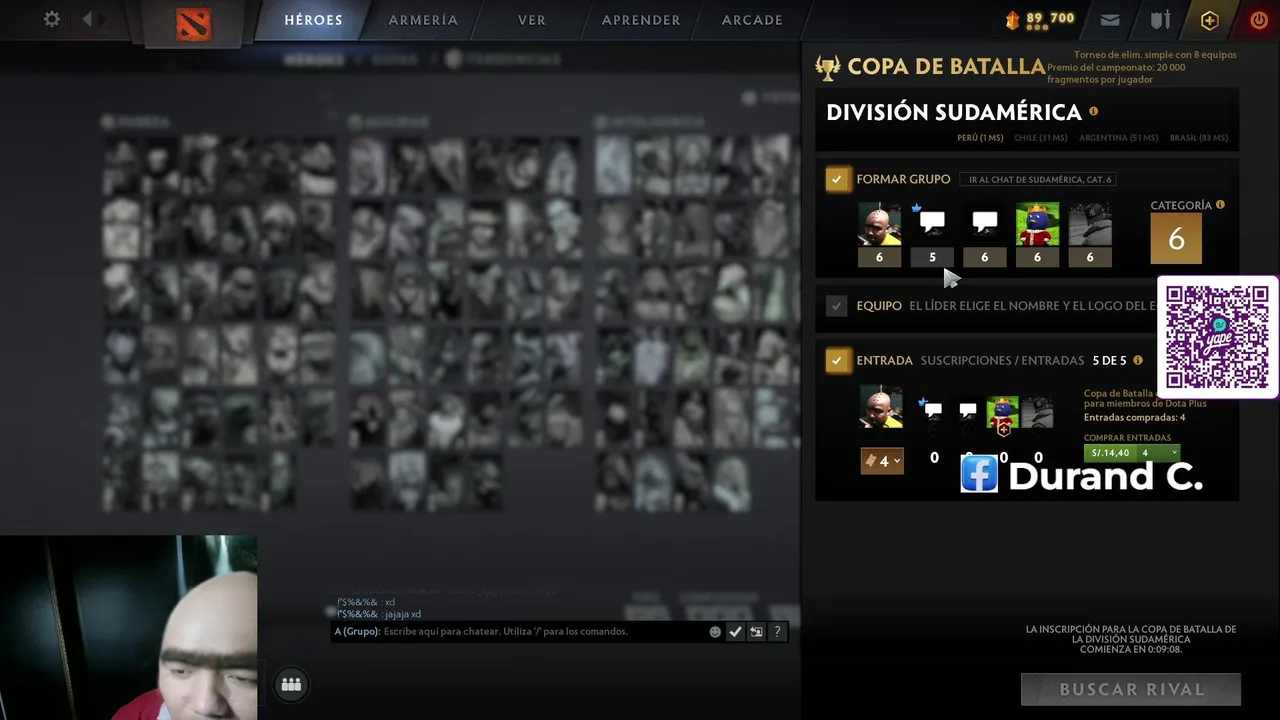Toggle the Formar Grupo checkbox
This screenshot has height=720, width=1280.
click(x=837, y=179)
